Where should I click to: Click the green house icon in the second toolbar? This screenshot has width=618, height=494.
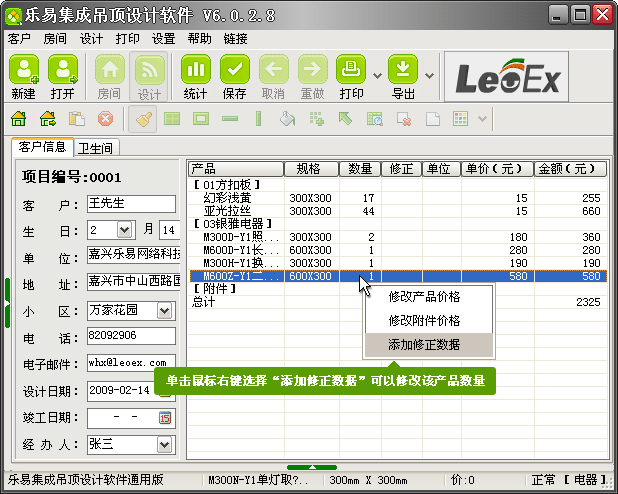[x=18, y=119]
